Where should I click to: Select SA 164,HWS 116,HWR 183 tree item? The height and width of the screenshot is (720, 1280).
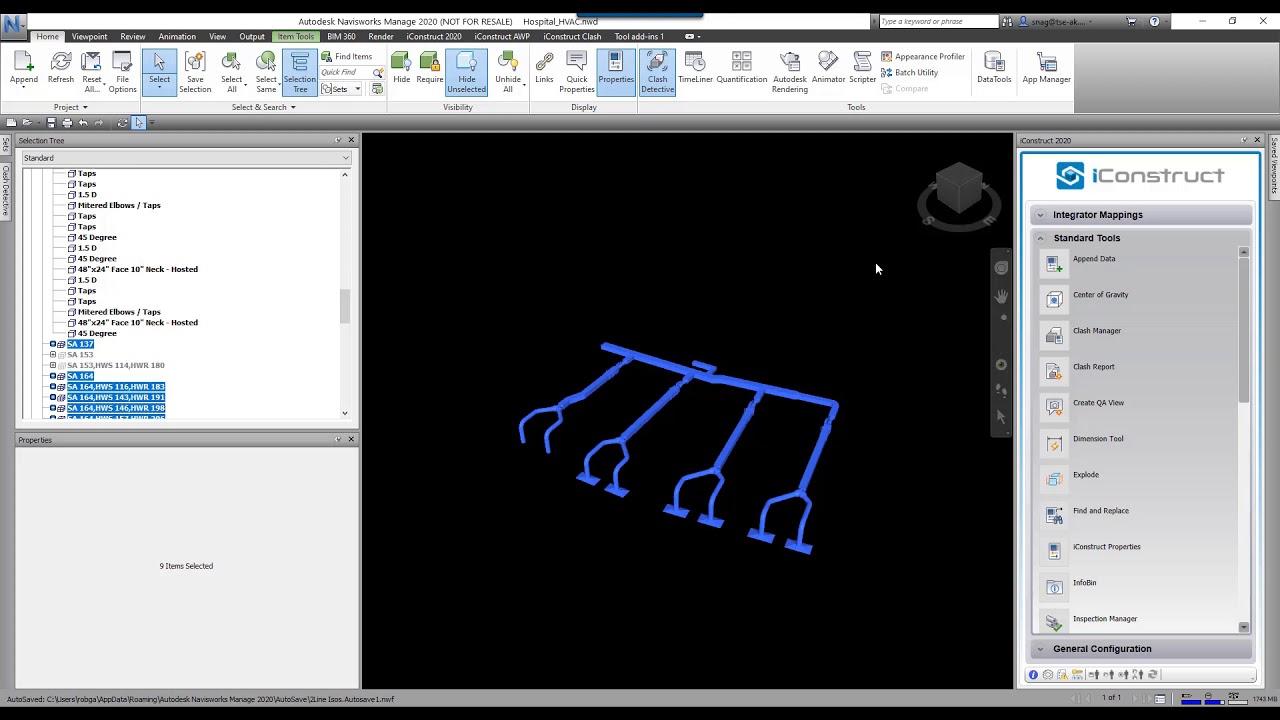(x=116, y=387)
